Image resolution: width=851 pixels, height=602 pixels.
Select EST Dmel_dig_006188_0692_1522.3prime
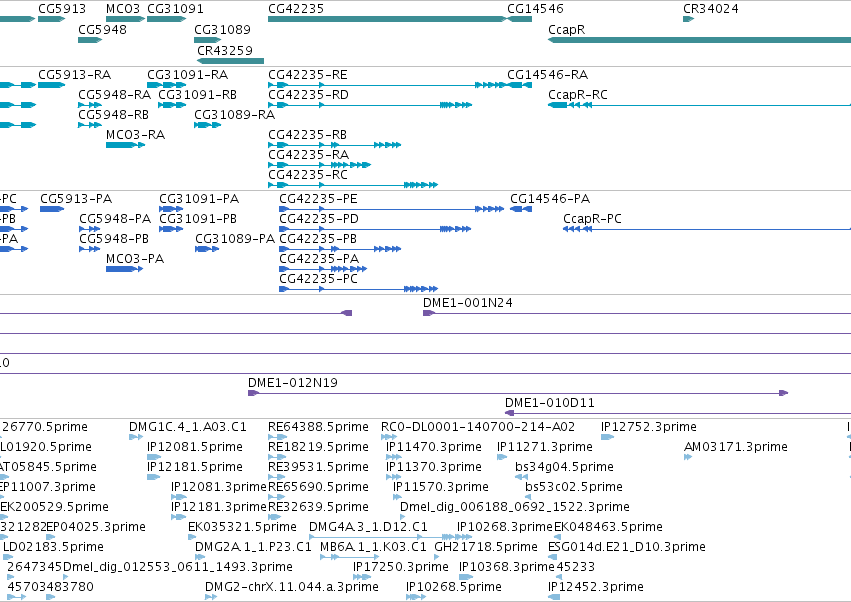[403, 517]
